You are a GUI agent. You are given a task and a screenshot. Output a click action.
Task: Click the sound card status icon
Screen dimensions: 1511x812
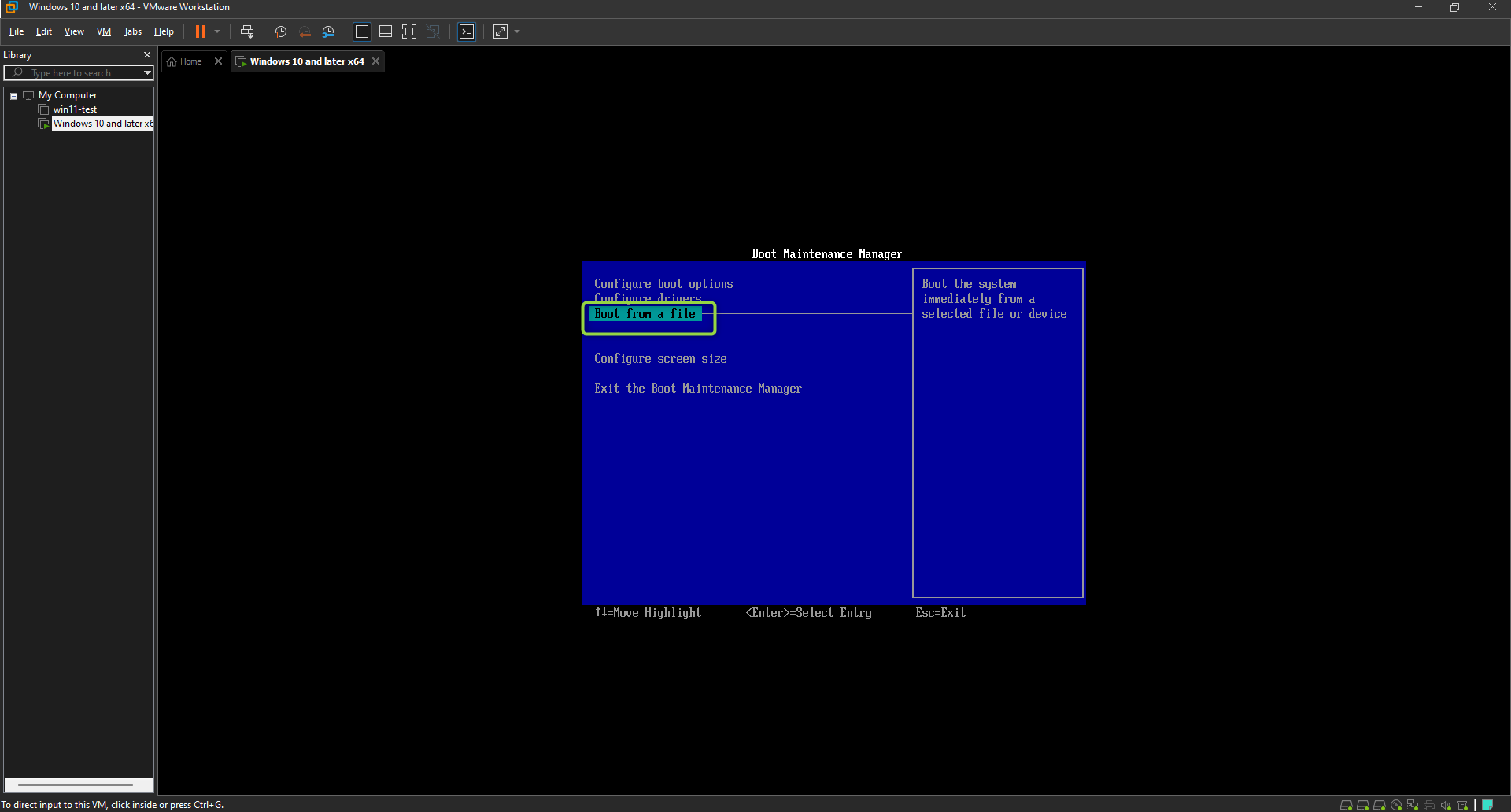tap(1446, 805)
